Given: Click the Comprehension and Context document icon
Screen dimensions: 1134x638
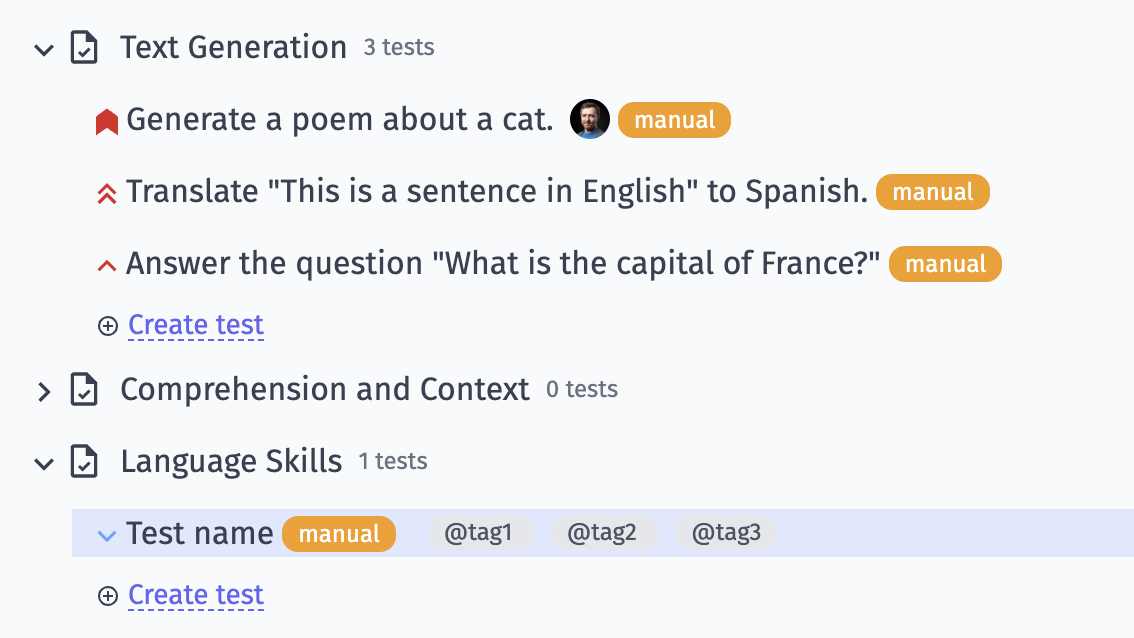Looking at the screenshot, I should 84,389.
